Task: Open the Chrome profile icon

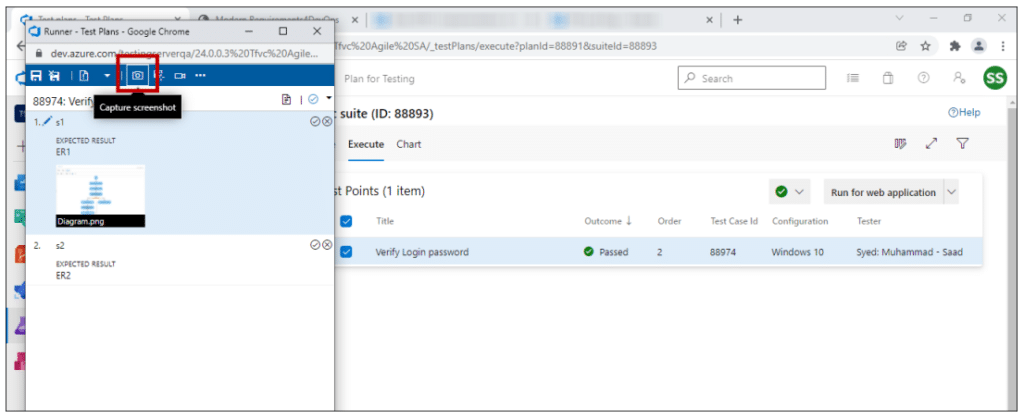Action: (978, 46)
